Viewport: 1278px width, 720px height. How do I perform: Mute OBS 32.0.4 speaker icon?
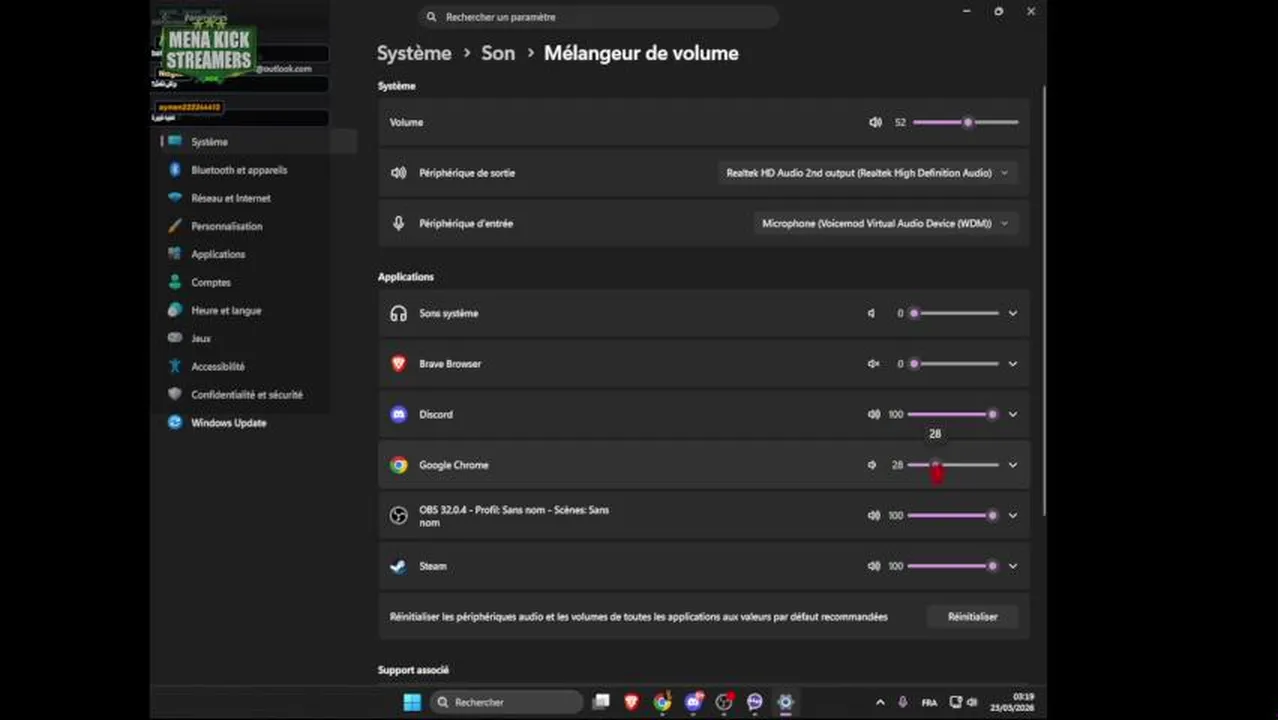tap(873, 516)
